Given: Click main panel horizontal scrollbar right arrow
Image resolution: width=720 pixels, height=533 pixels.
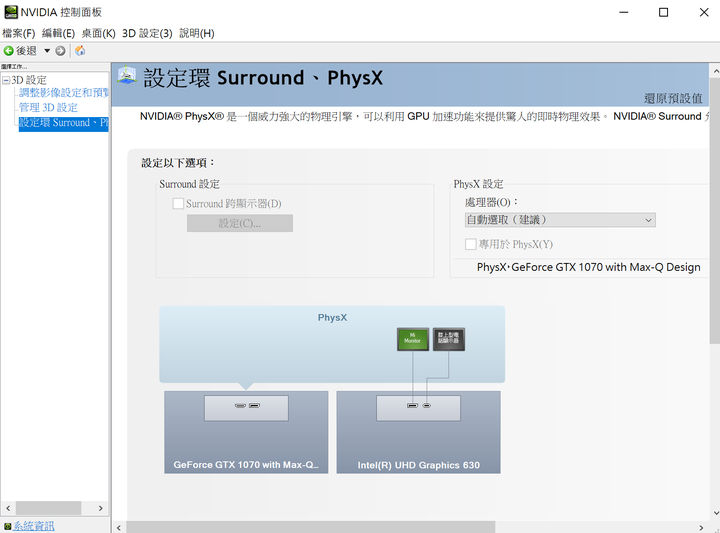Looking at the screenshot, I should 701,527.
